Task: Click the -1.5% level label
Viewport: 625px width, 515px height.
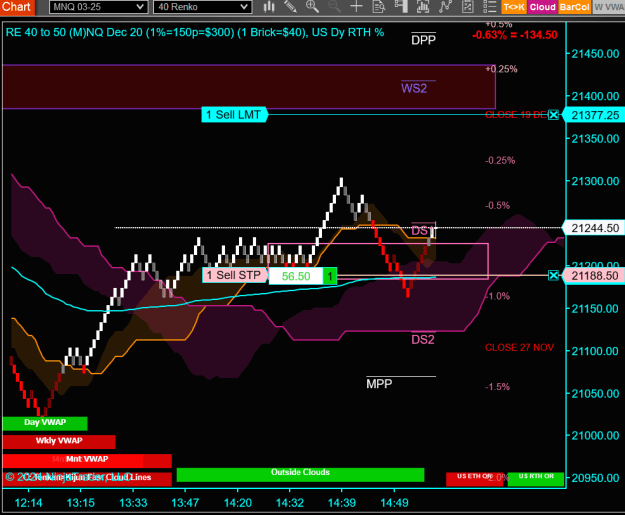Action: (497, 387)
